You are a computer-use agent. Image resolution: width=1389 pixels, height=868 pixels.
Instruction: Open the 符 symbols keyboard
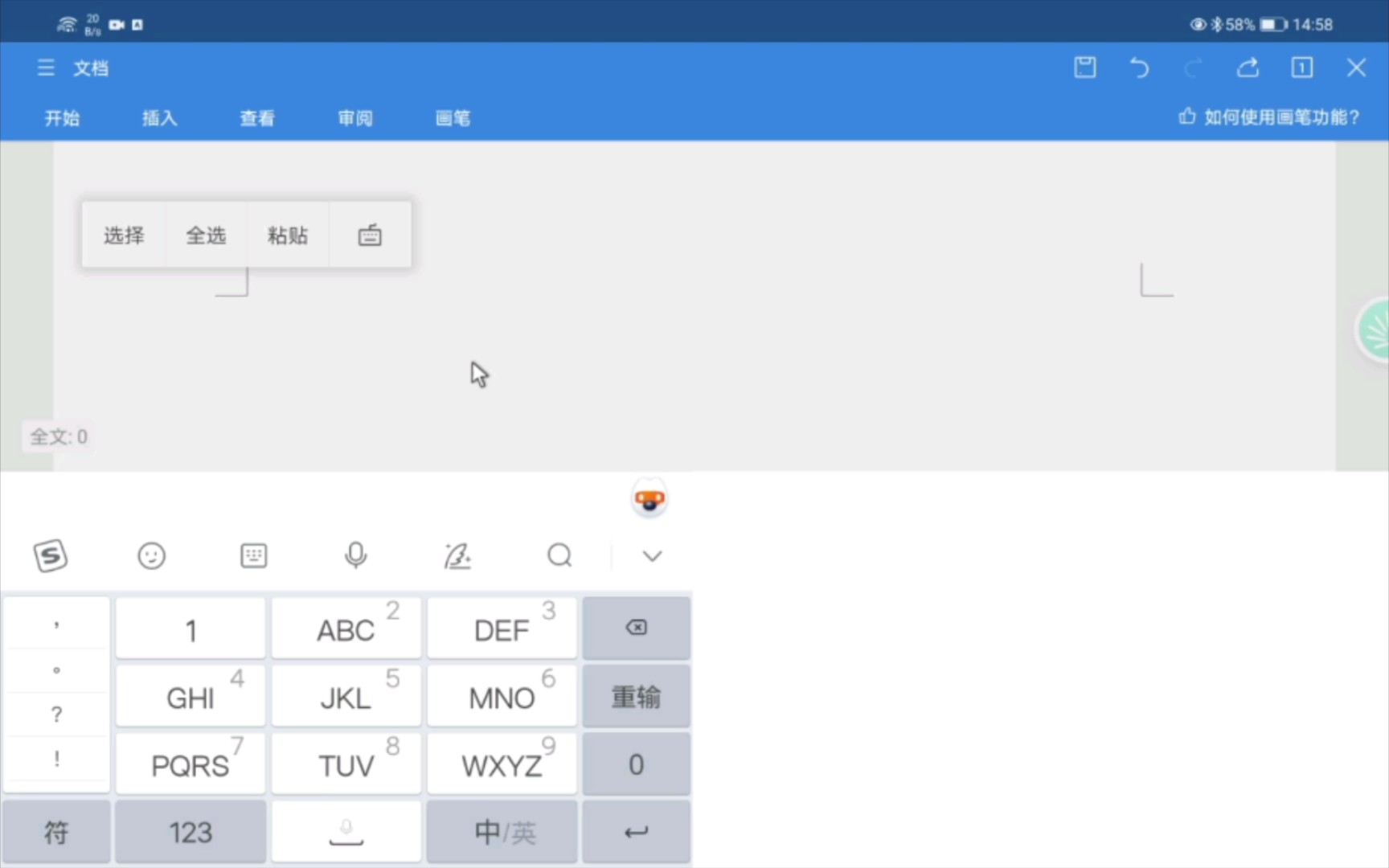click(x=56, y=832)
